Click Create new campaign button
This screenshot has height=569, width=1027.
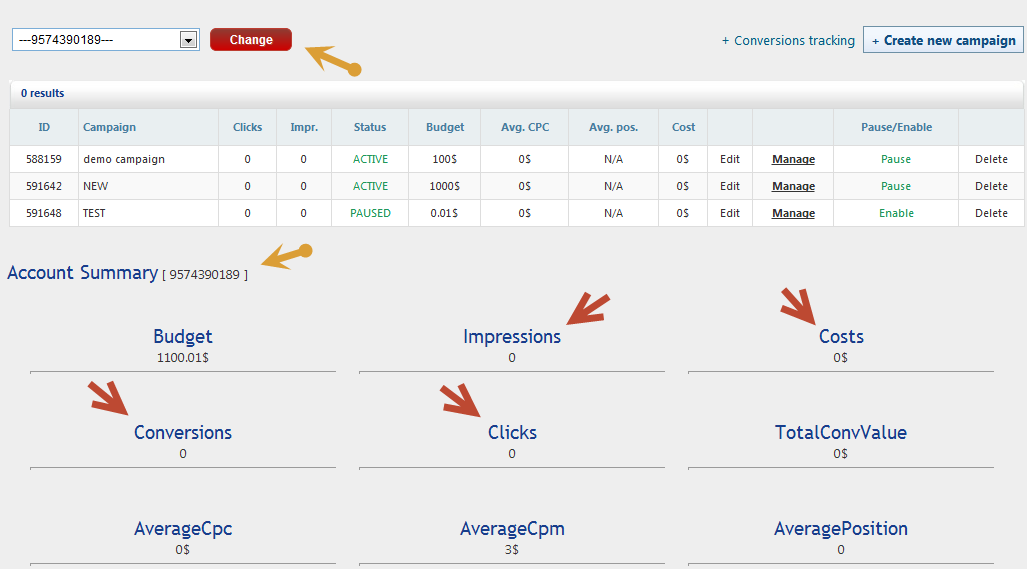943,41
